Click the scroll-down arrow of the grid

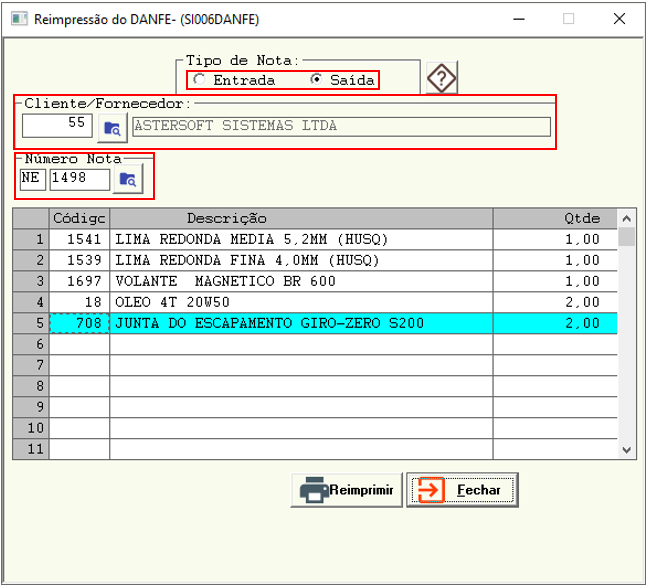(627, 450)
